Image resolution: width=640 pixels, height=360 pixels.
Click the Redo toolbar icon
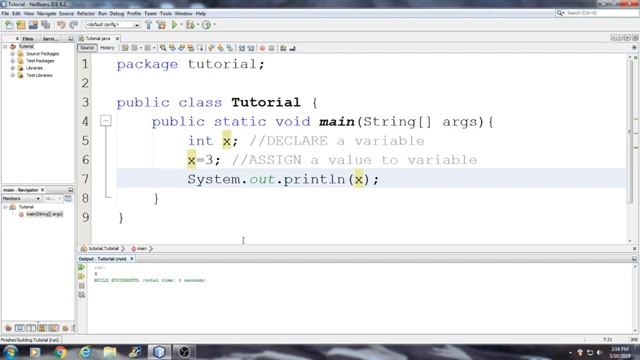[x=73, y=25]
